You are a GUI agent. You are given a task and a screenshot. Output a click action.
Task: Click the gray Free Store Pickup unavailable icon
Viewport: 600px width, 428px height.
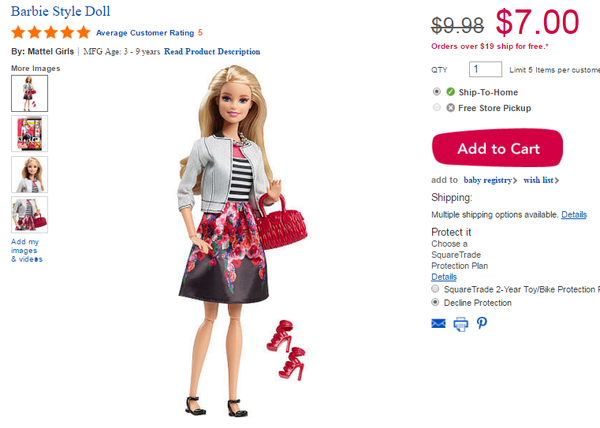point(450,108)
